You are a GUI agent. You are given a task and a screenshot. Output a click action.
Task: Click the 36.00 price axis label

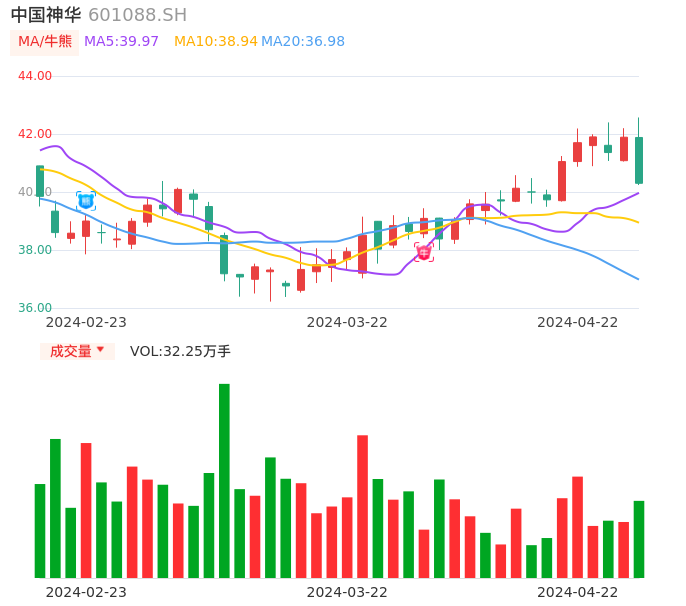tap(35, 308)
